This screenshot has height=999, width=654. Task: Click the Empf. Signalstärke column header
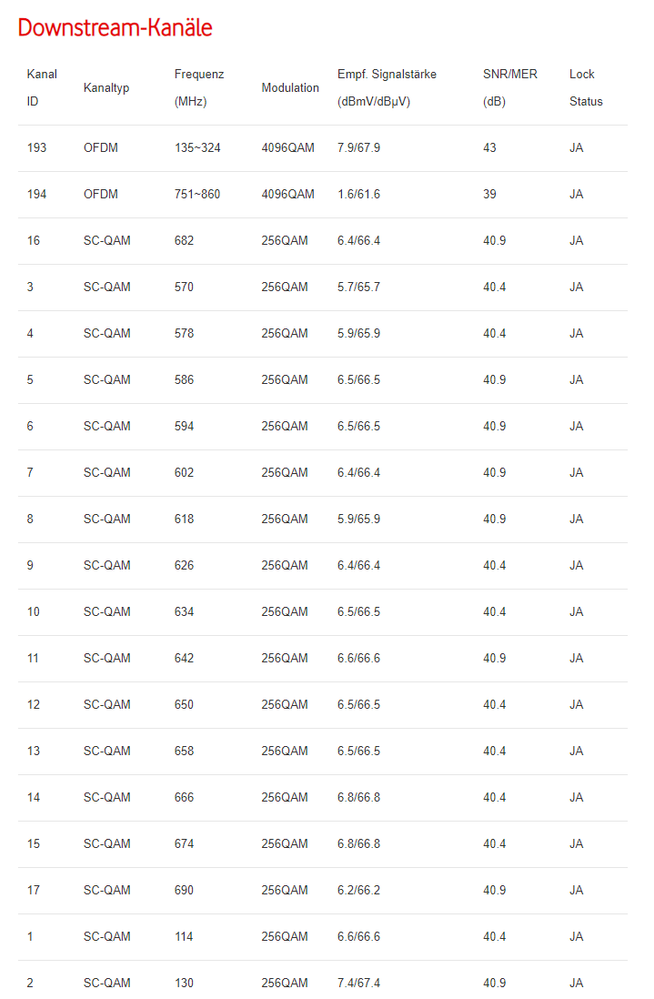(386, 88)
